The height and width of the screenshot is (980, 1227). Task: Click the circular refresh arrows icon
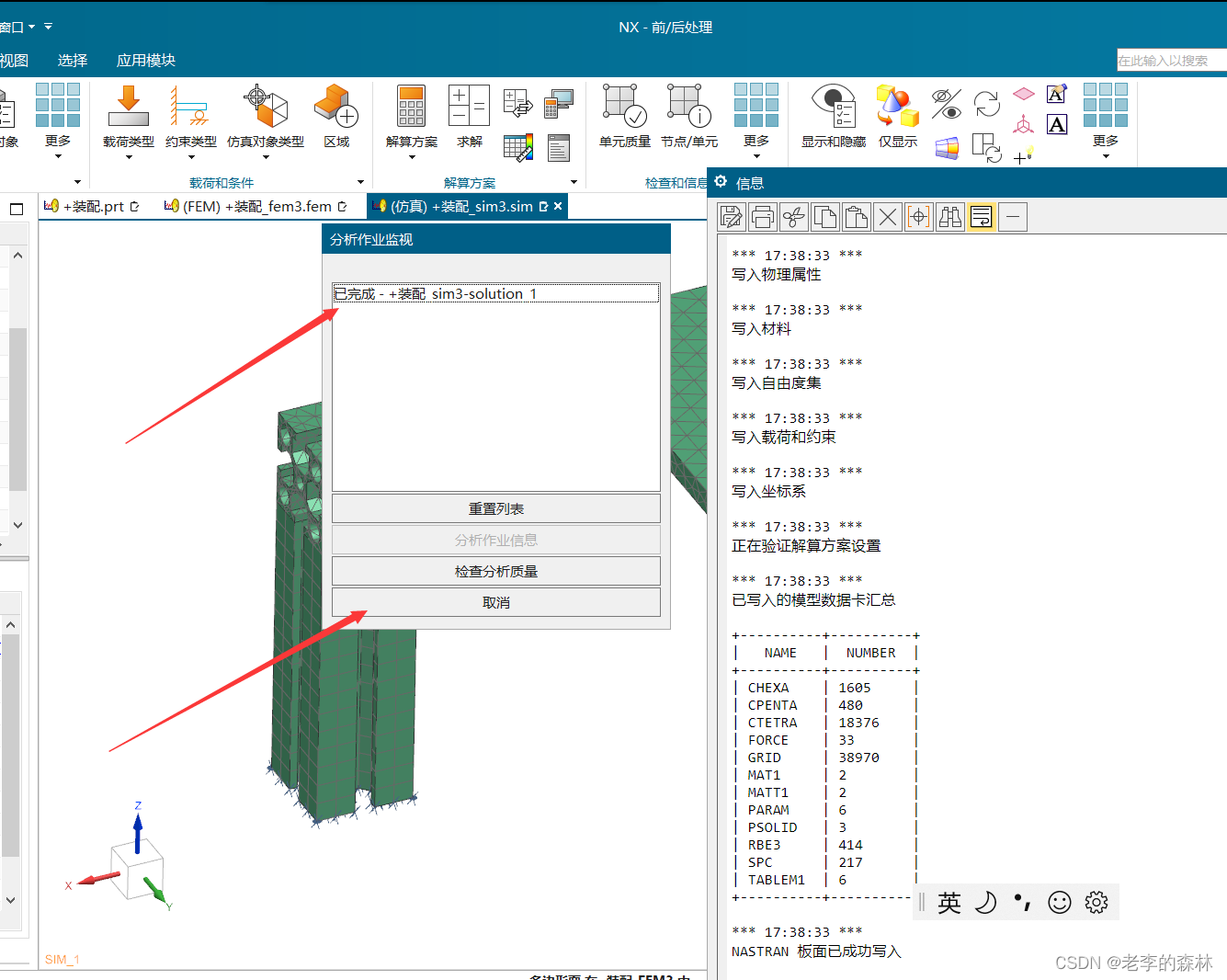point(987,104)
